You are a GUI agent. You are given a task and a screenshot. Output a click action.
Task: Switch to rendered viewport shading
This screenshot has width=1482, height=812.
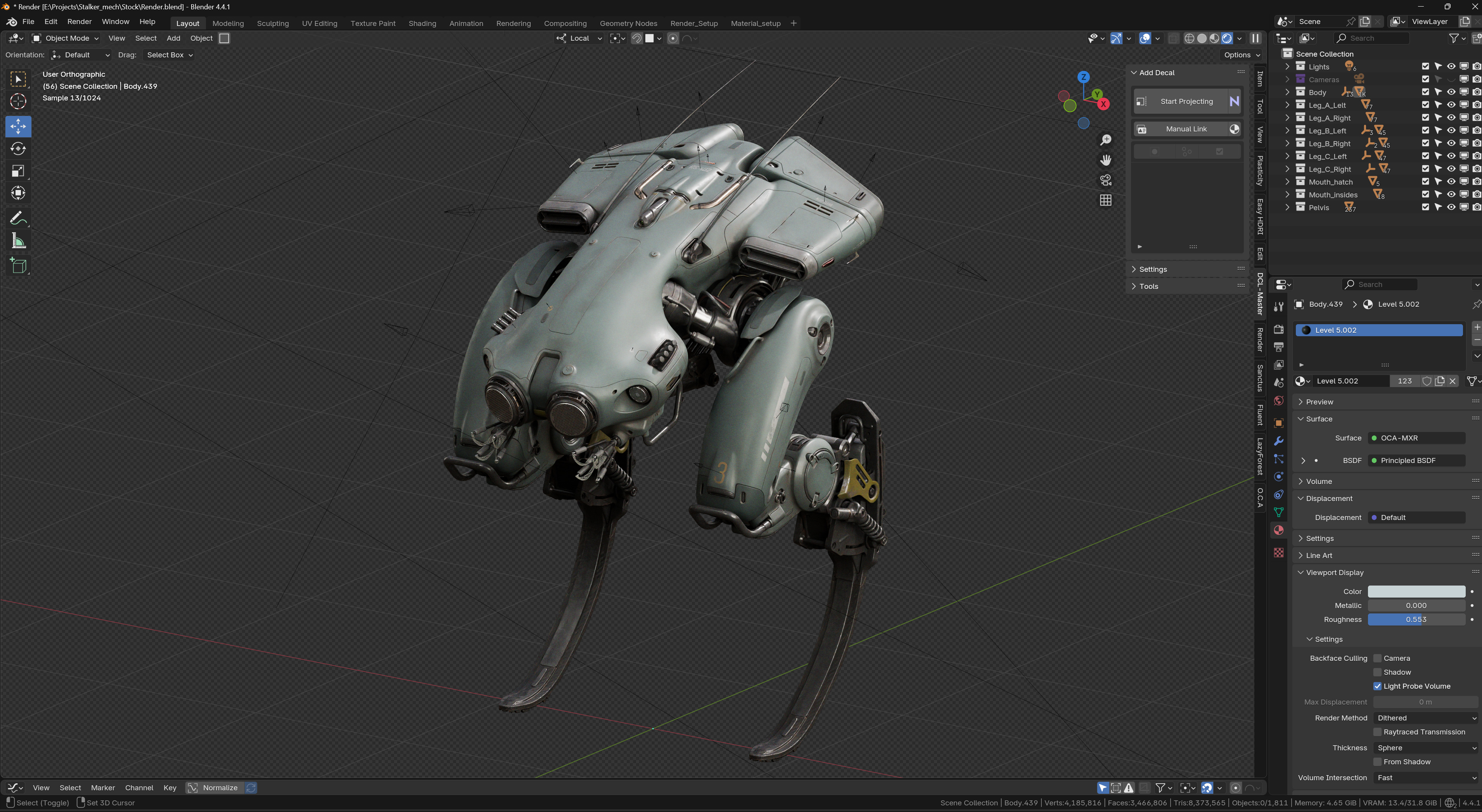pos(1227,38)
